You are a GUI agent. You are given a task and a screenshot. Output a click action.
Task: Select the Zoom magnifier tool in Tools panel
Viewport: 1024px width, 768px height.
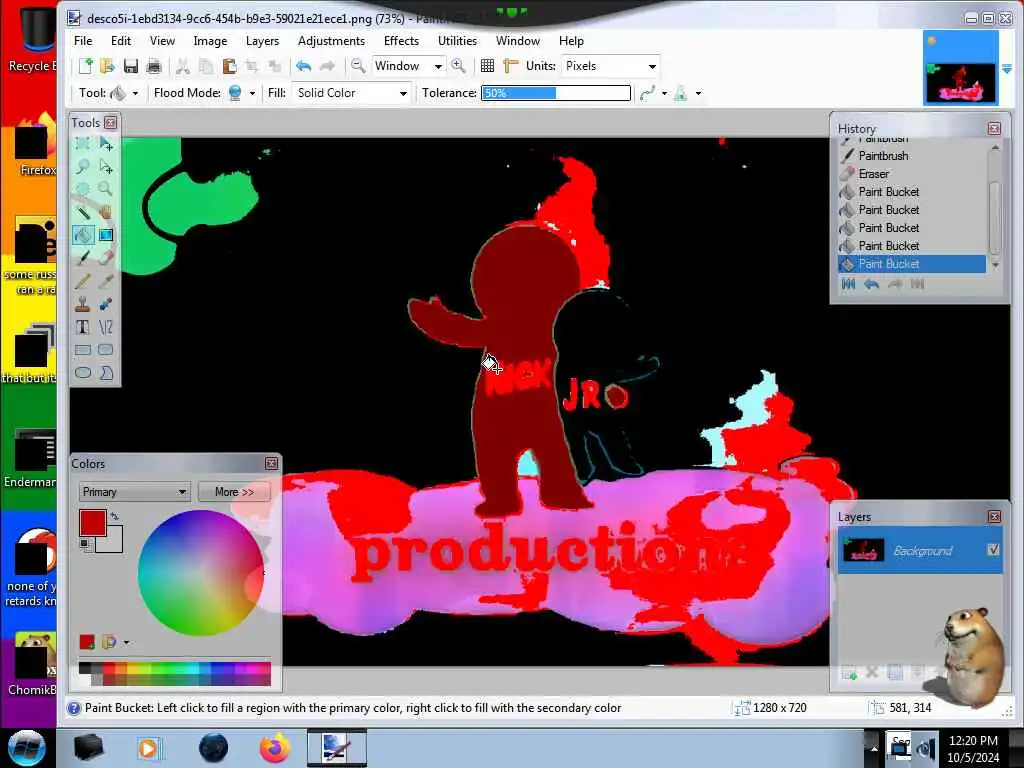pyautogui.click(x=106, y=189)
